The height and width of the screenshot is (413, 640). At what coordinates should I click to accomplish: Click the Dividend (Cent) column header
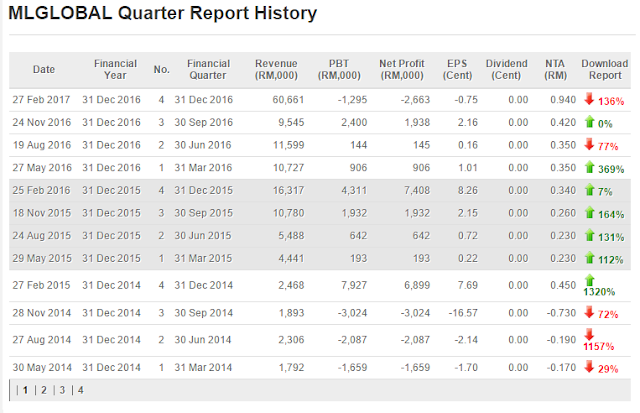[507, 69]
